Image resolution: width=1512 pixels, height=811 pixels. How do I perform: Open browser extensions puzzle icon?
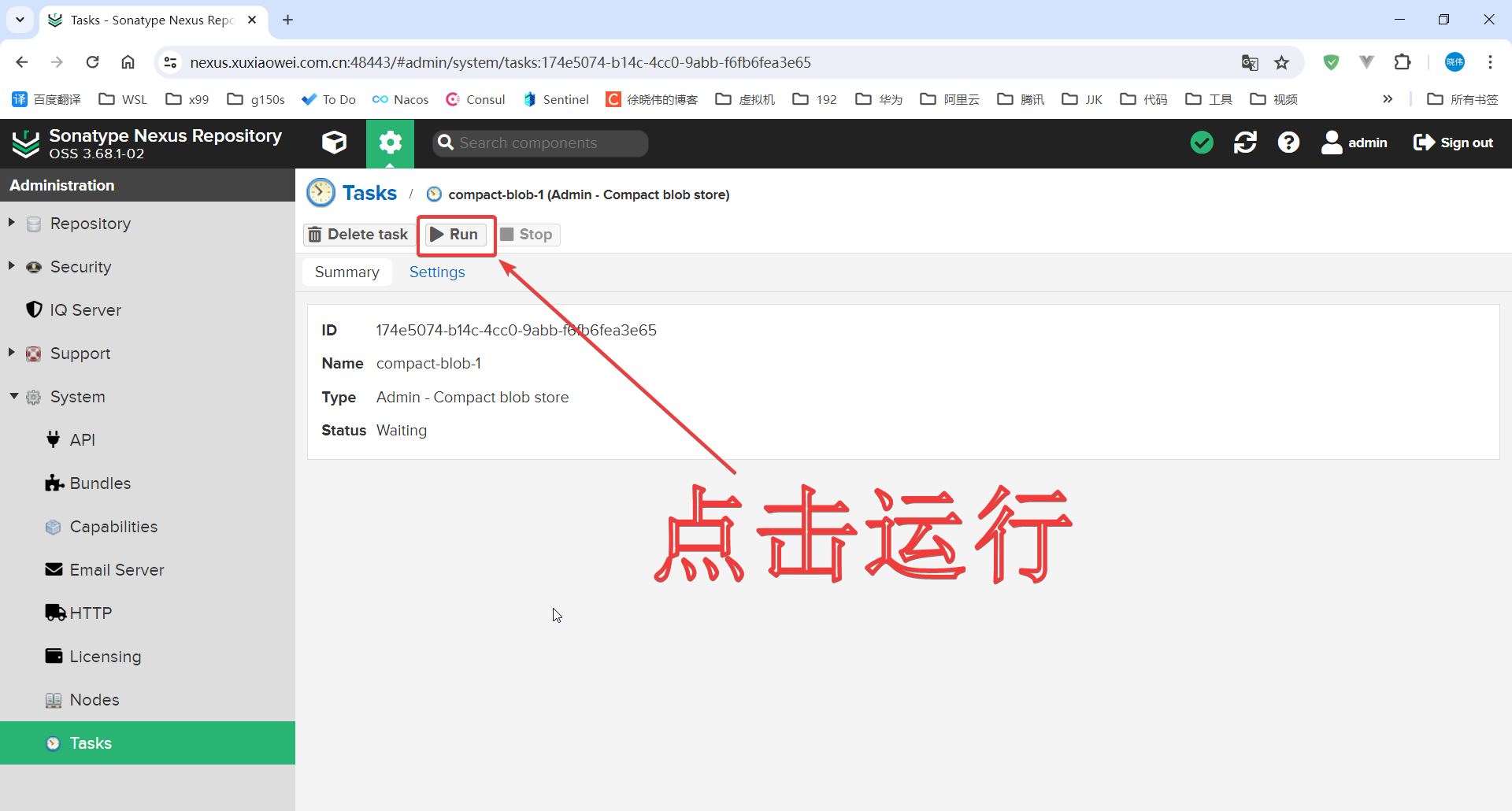pyautogui.click(x=1403, y=62)
